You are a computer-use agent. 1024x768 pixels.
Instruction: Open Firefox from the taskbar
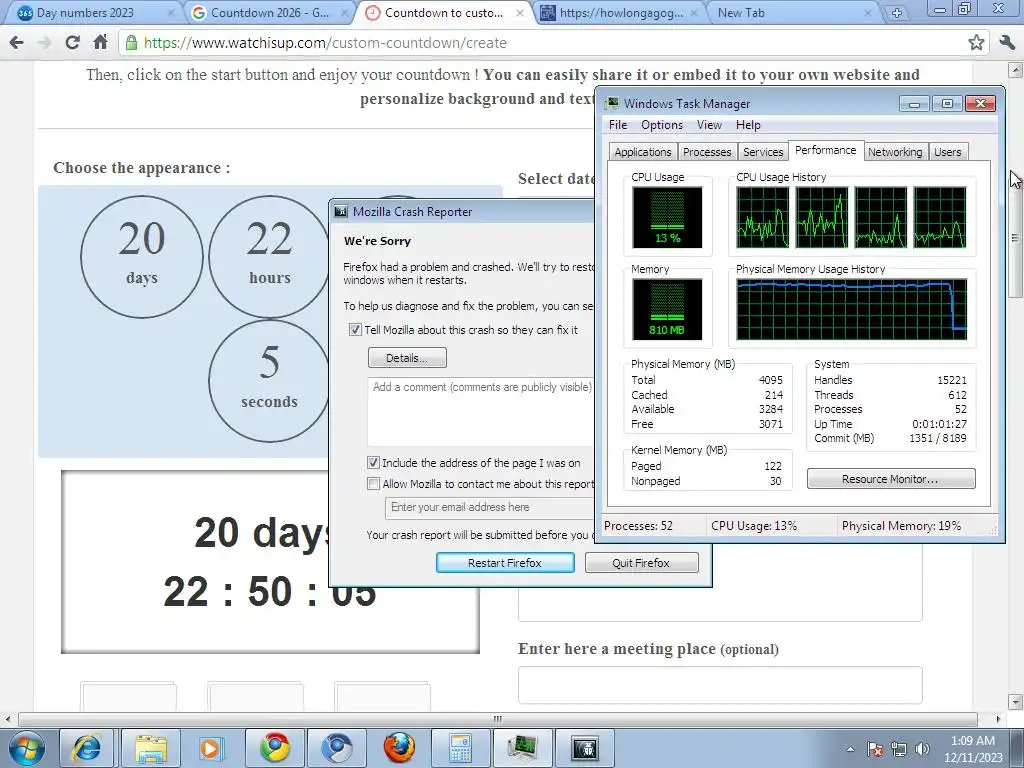(398, 748)
